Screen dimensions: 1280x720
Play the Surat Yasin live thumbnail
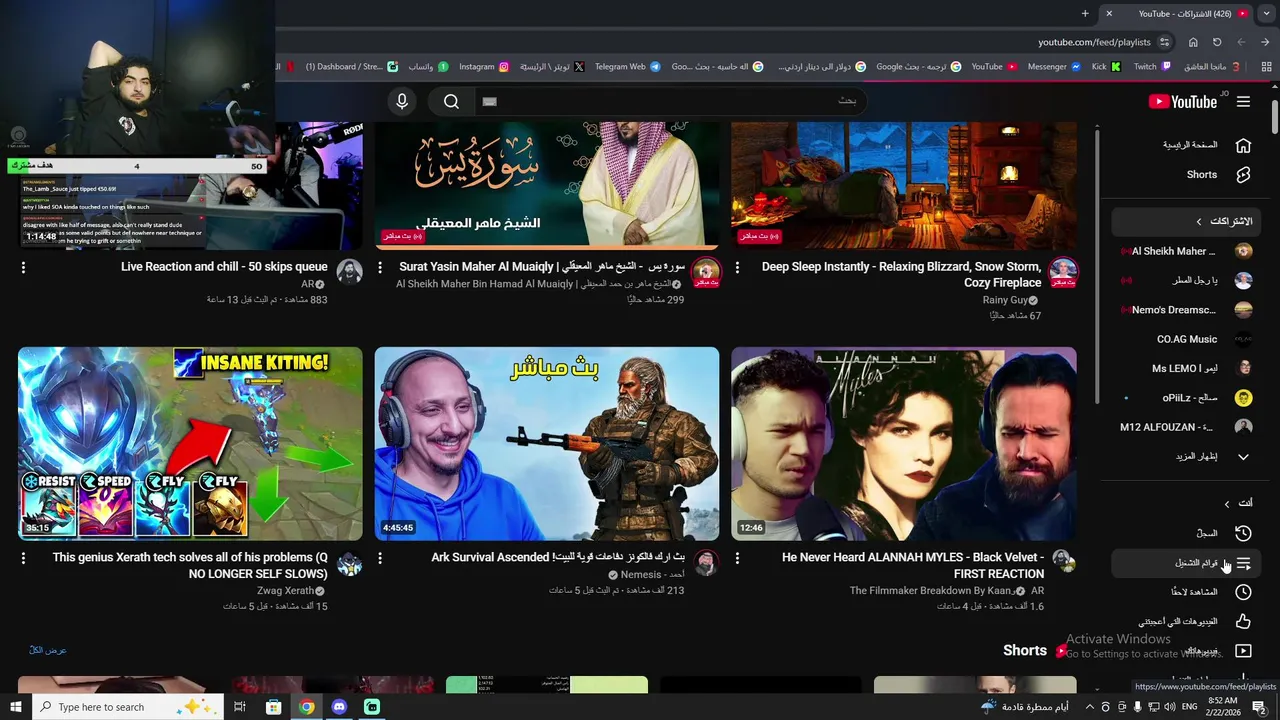pos(547,185)
